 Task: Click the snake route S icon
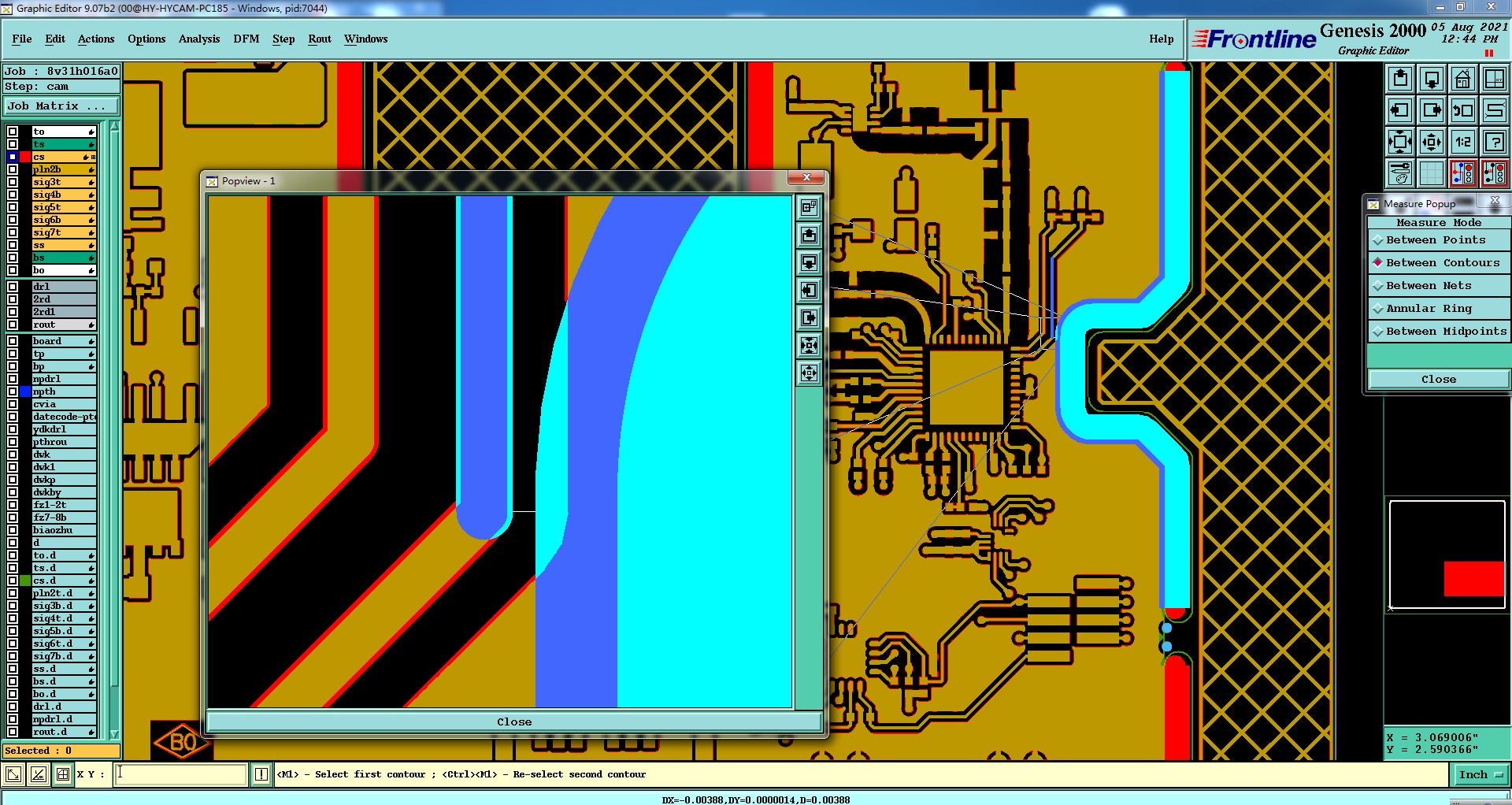point(1495,110)
